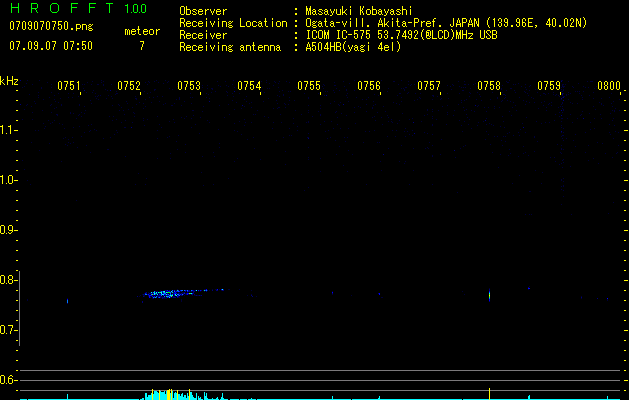Click the 0.9 frequency axis label
This screenshot has width=629, height=400.
tap(7, 230)
